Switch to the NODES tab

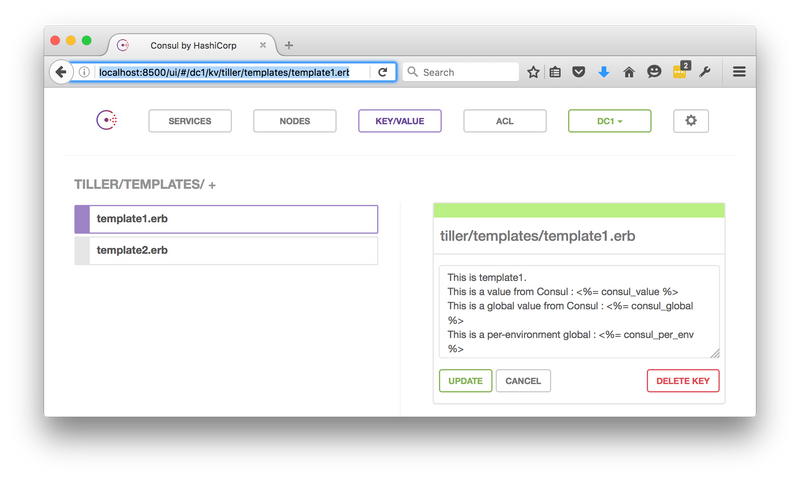294,121
